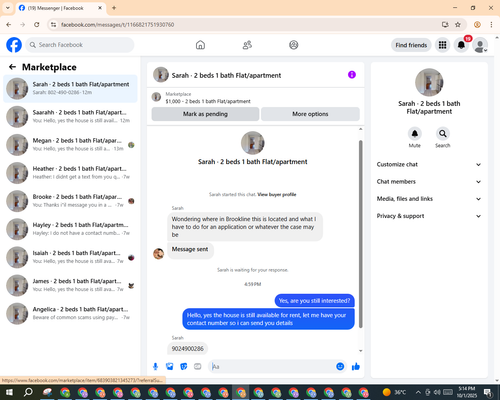This screenshot has width=500, height=400.
Task: Open the View buyer profile link
Action: (x=277, y=194)
